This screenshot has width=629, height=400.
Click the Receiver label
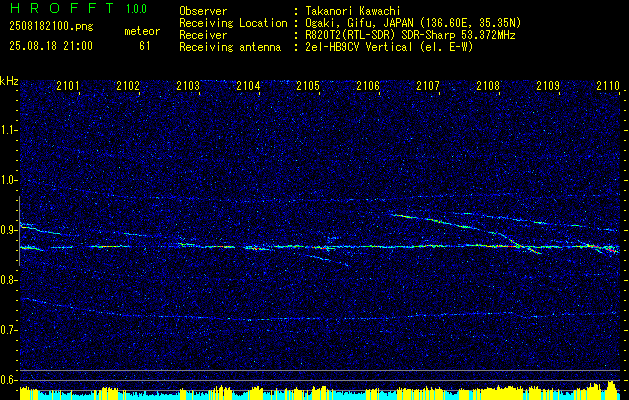coord(203,35)
